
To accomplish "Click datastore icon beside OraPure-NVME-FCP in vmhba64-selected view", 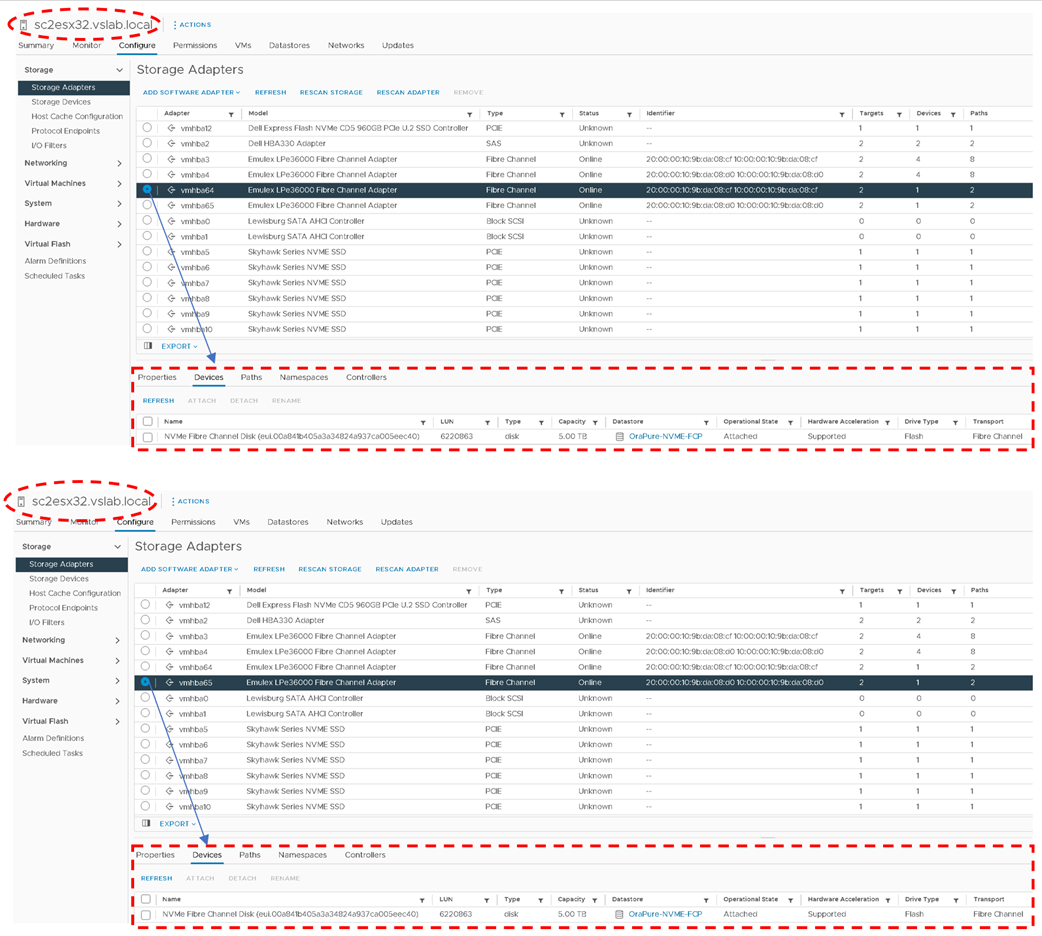I will [619, 437].
